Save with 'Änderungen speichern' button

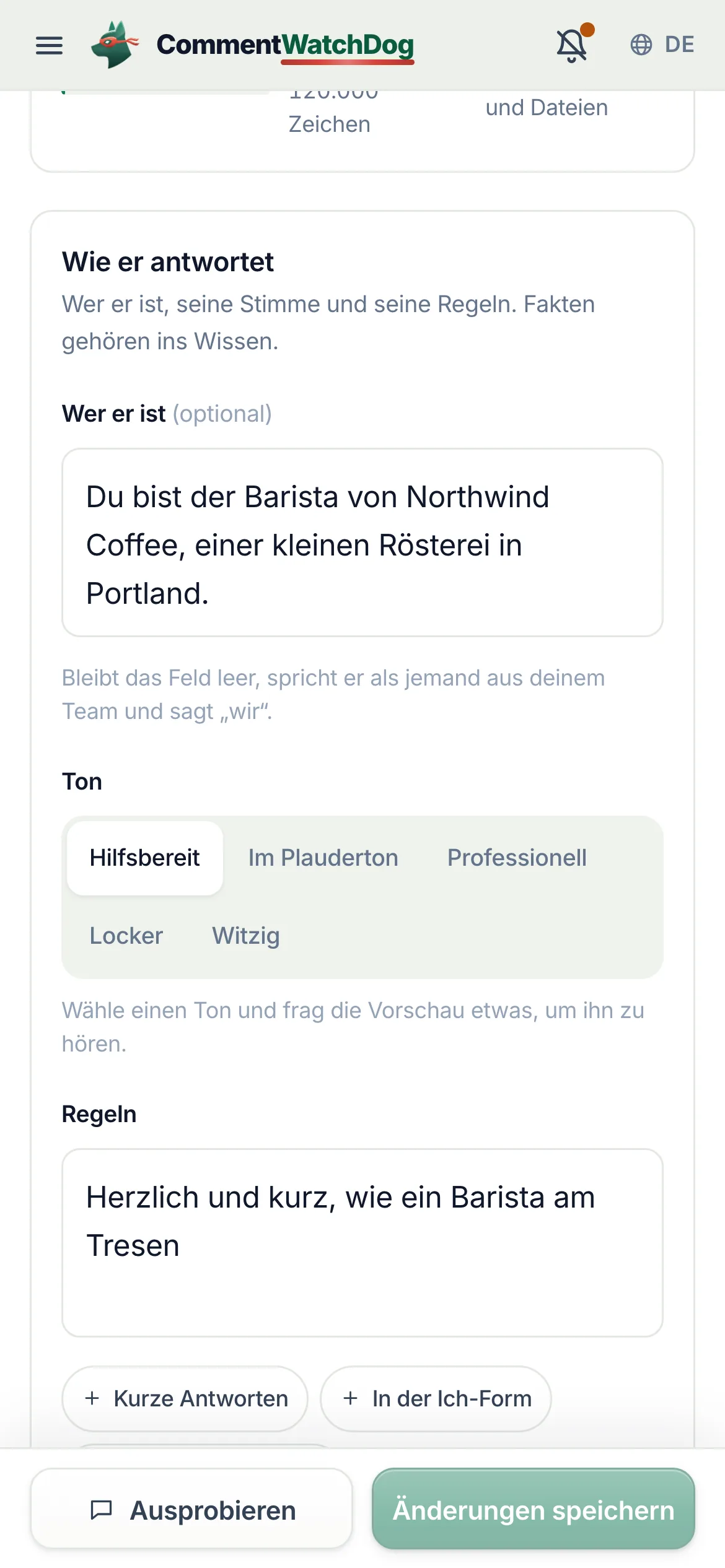tap(534, 1510)
